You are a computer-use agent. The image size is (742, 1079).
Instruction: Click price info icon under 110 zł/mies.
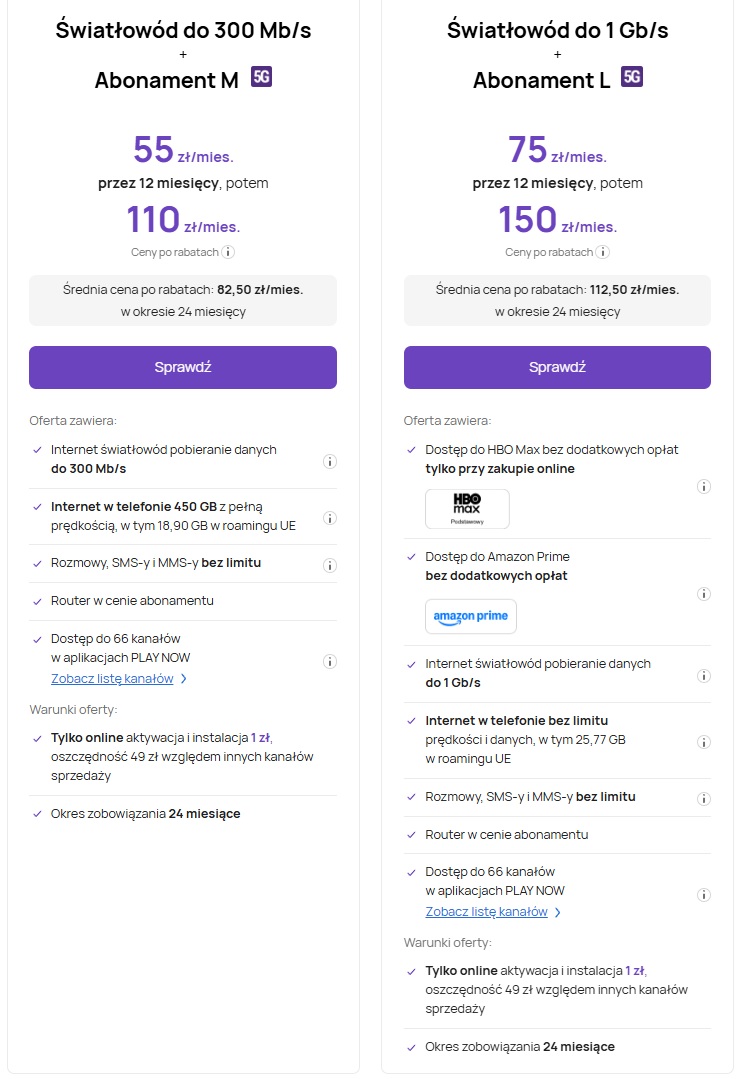(228, 252)
